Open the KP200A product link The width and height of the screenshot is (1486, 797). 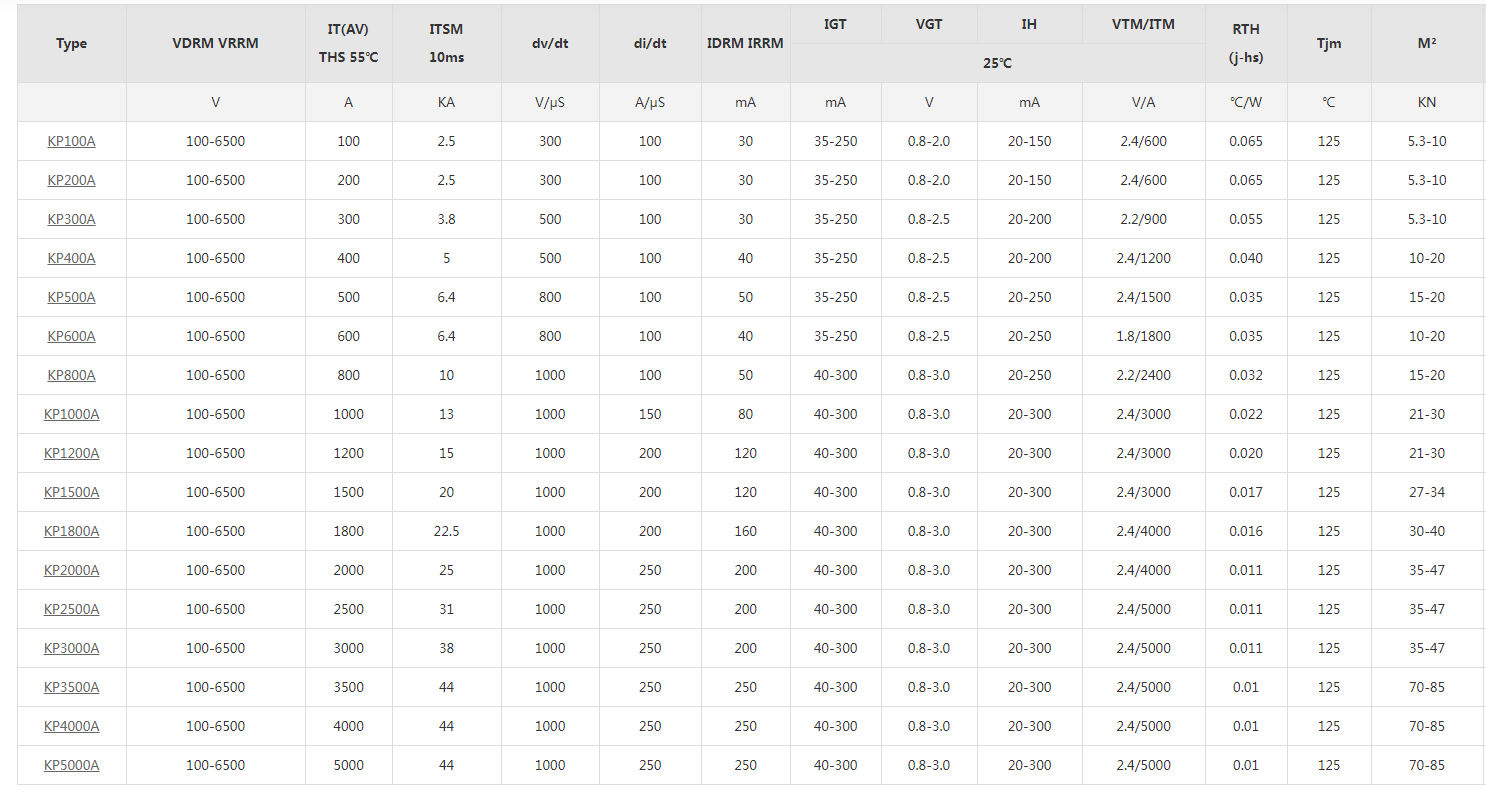coord(71,180)
